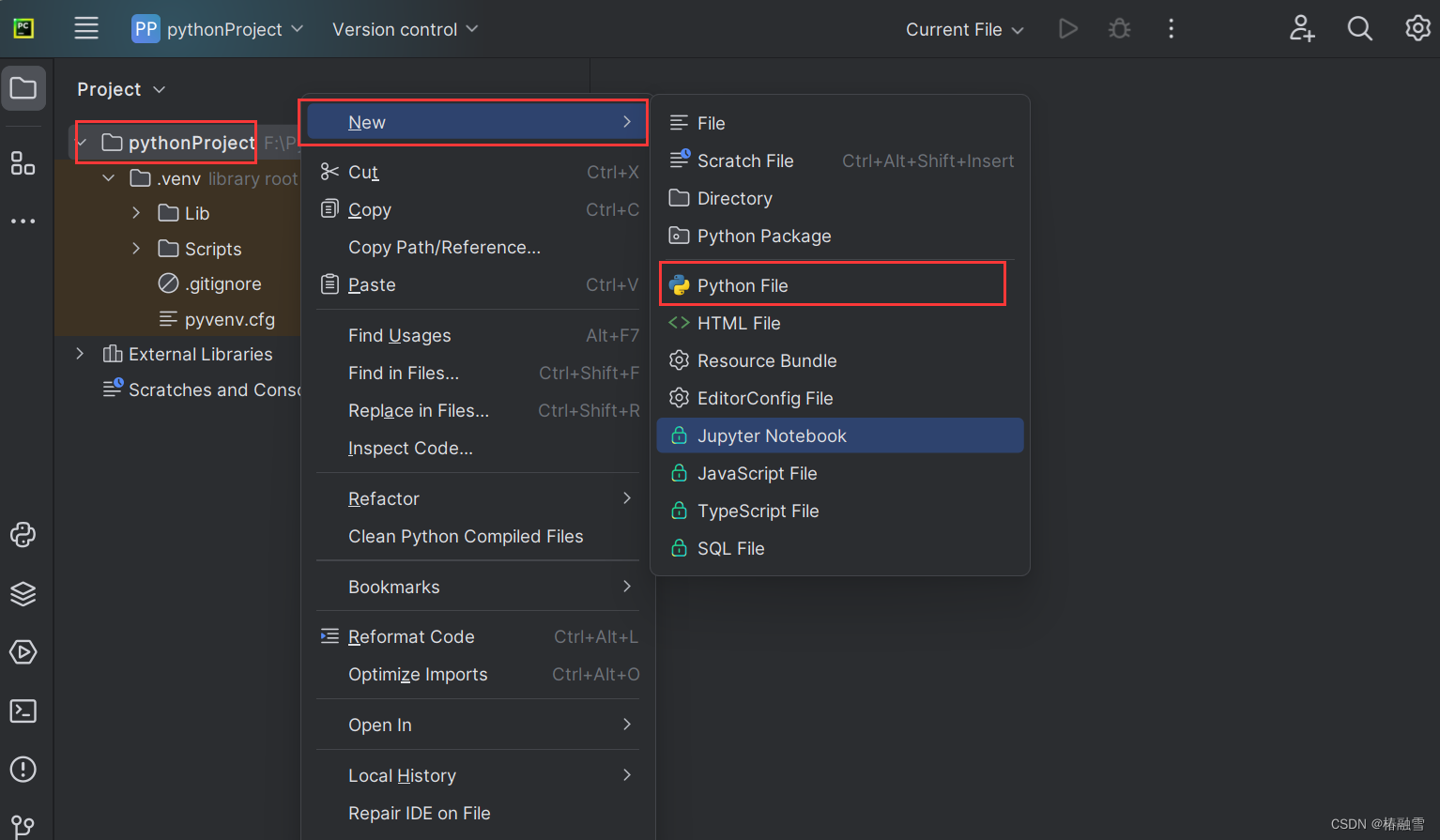Create a new JavaScript File
Viewport: 1440px width, 840px height.
point(840,473)
